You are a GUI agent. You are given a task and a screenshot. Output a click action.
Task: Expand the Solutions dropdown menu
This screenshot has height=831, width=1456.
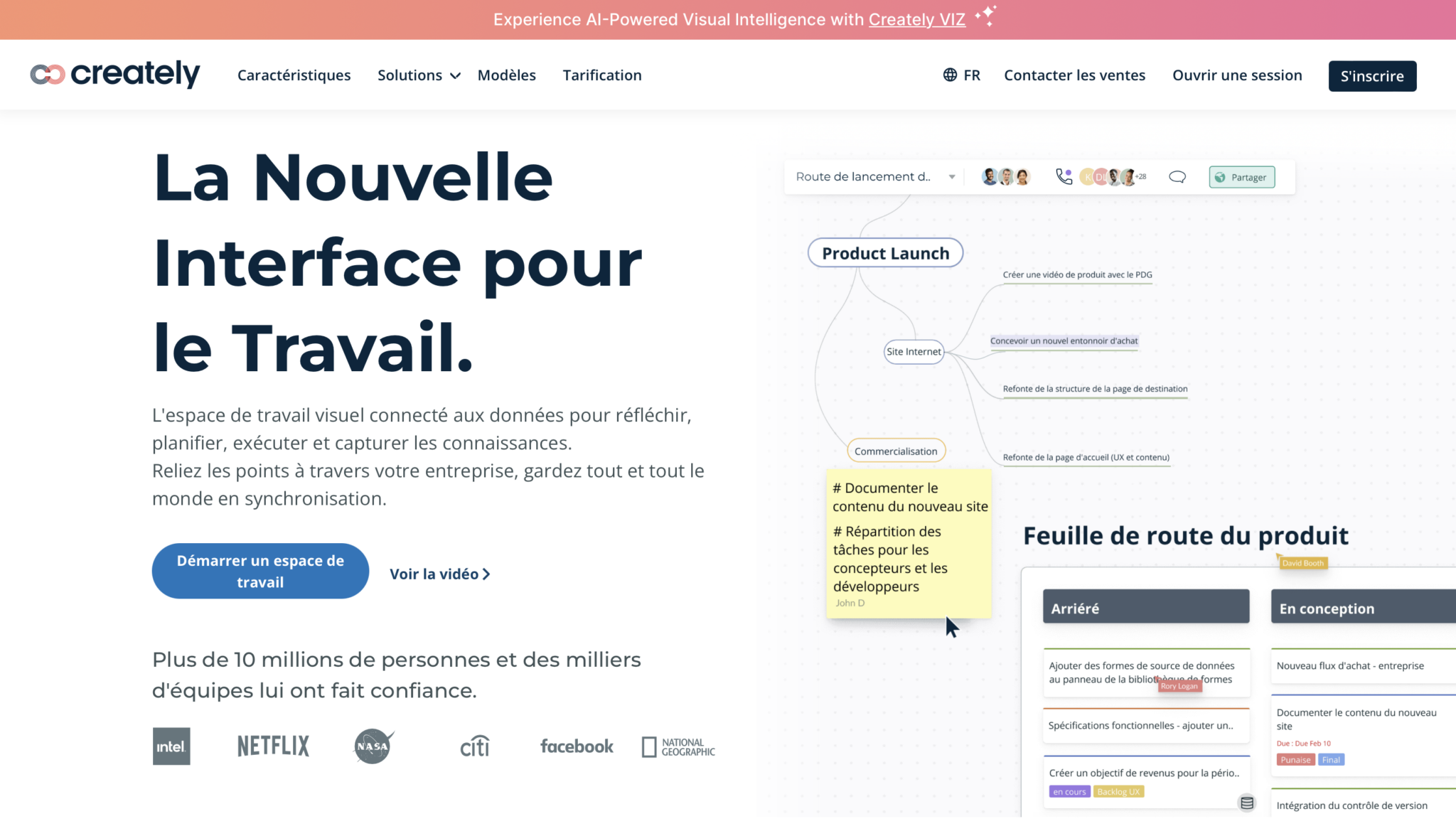click(418, 75)
